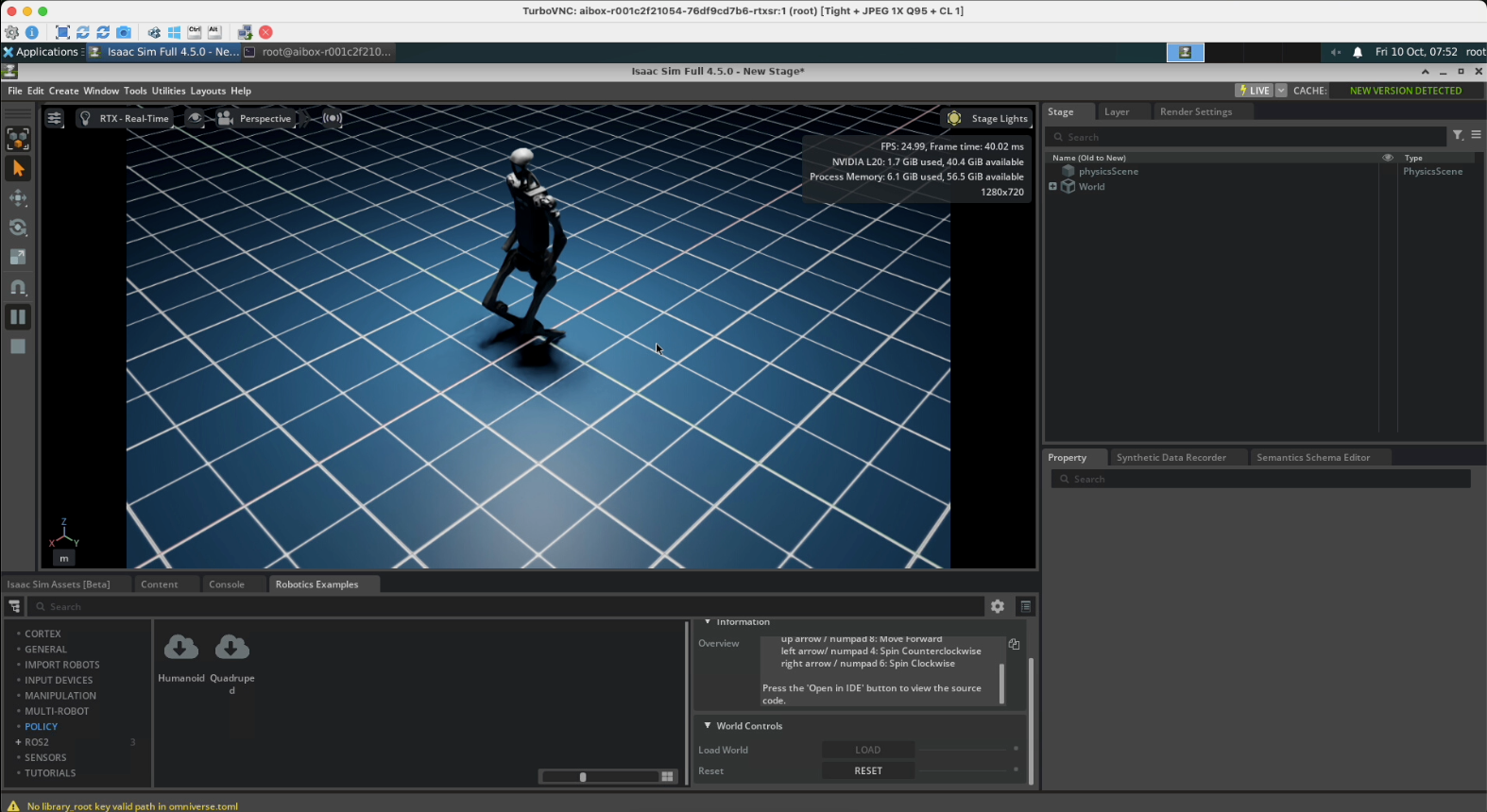1487x812 pixels.
Task: Pause the simulation with the pause button
Action: point(18,317)
